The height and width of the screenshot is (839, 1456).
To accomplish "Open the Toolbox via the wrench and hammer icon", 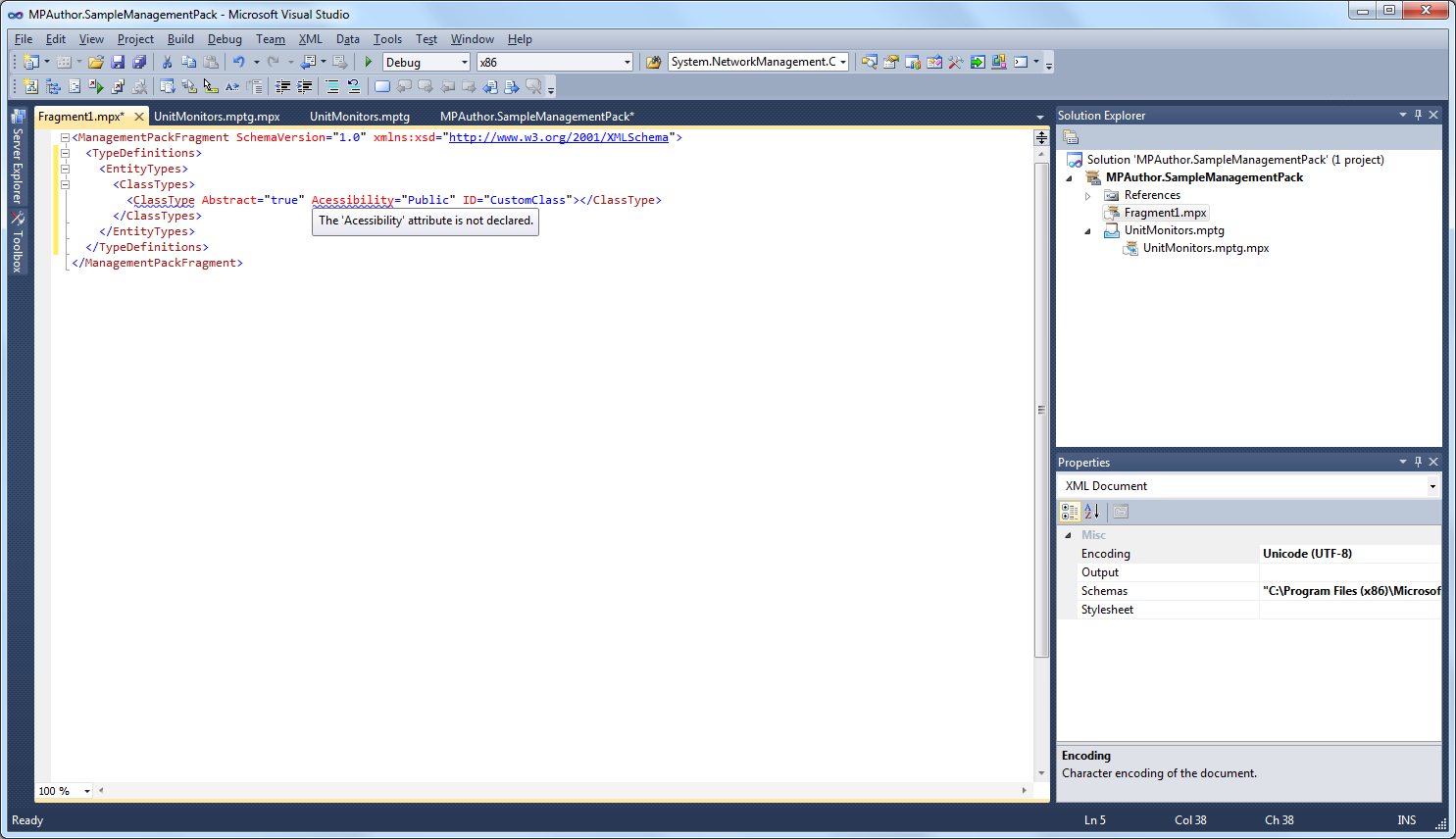I will pyautogui.click(x=956, y=62).
